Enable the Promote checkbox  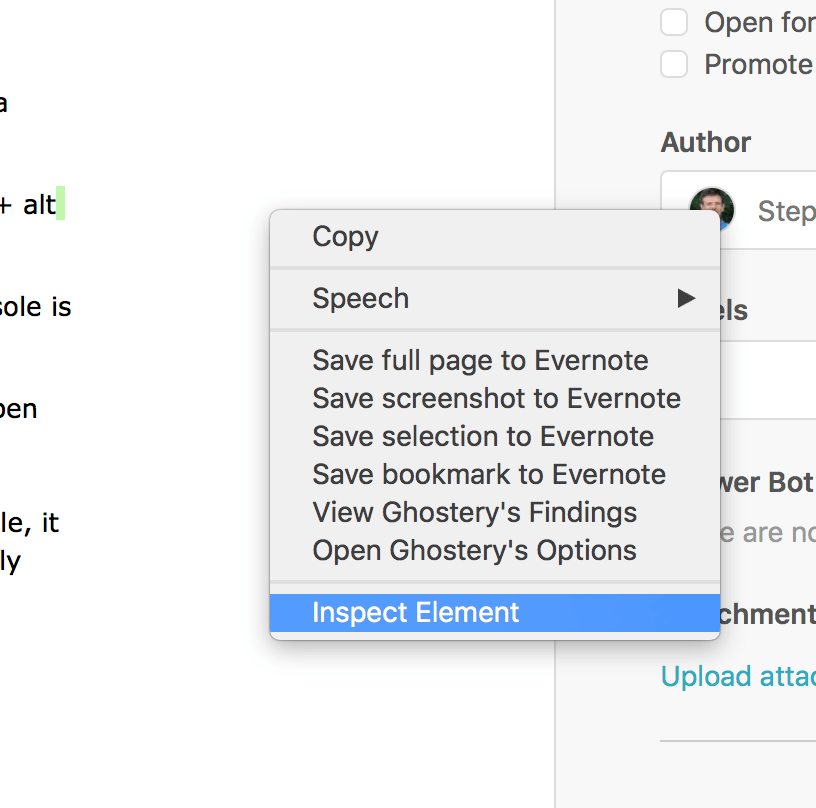point(674,65)
